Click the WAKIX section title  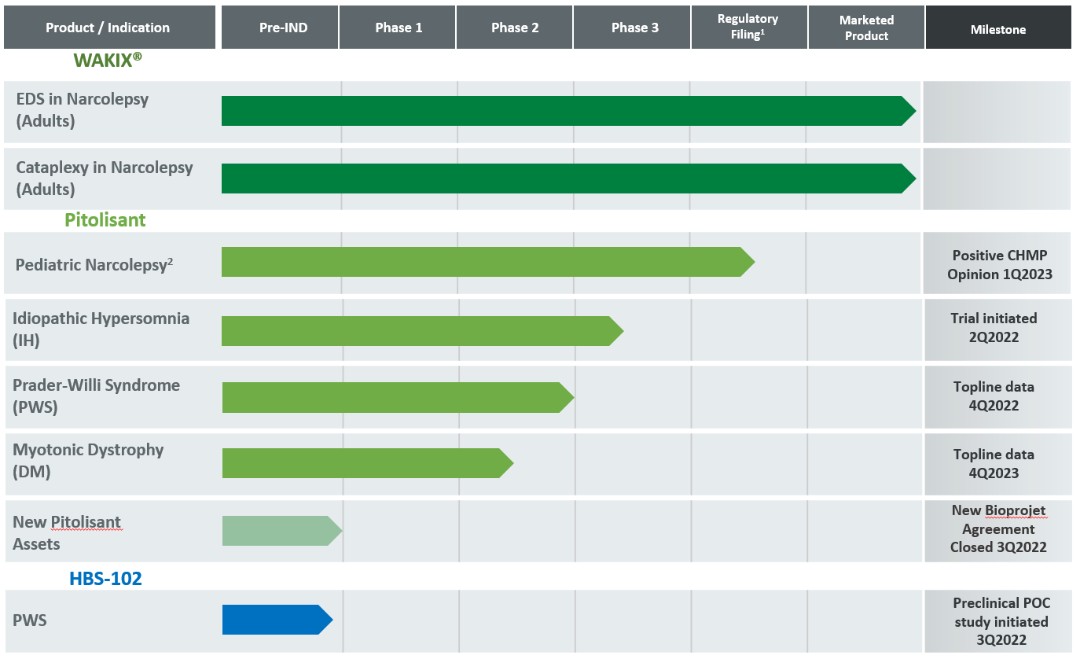[107, 61]
